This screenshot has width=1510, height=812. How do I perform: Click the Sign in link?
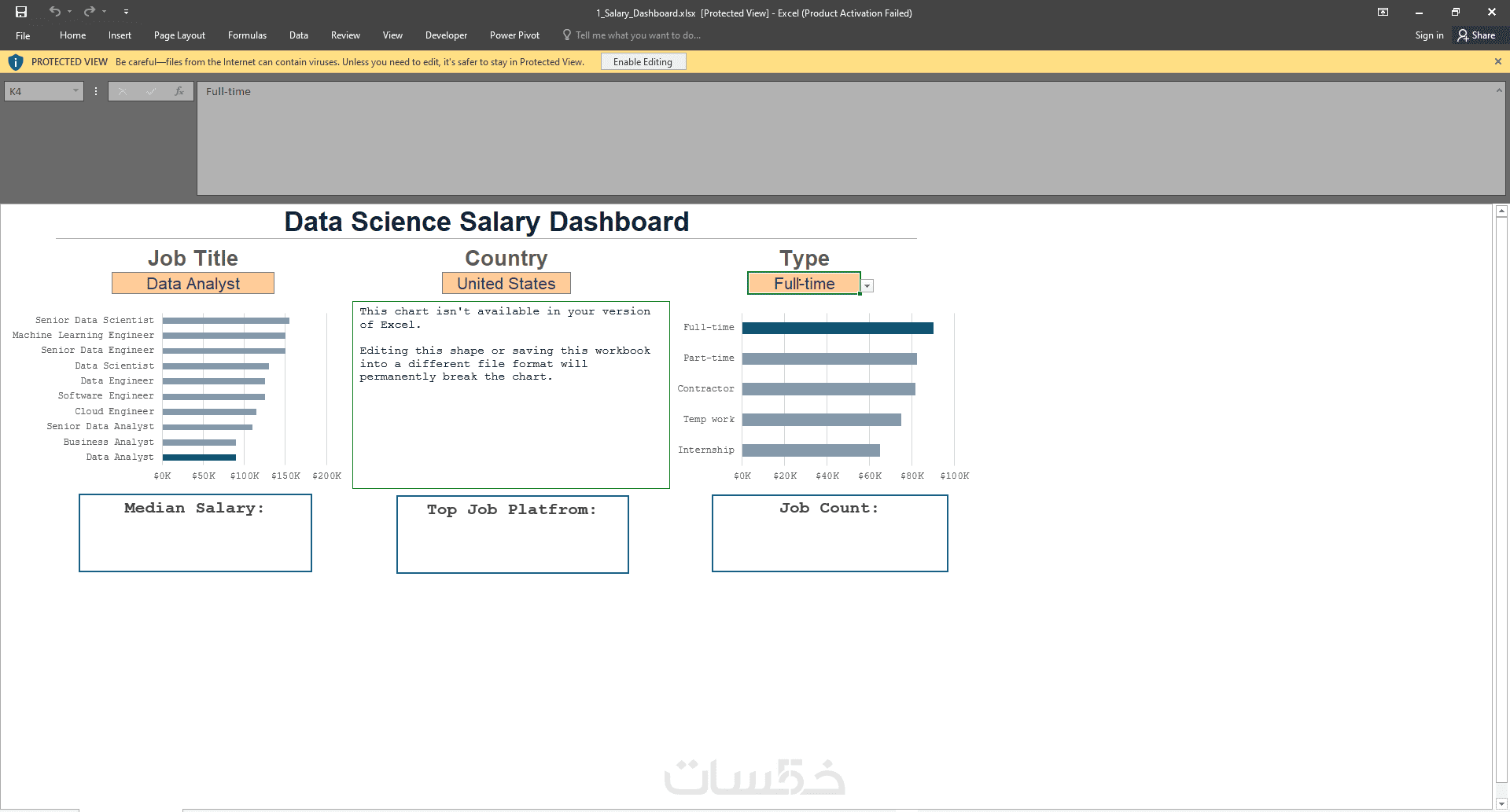(x=1429, y=35)
